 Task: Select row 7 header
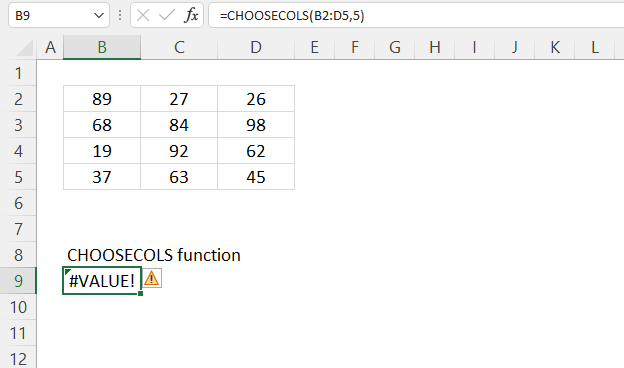point(18,229)
